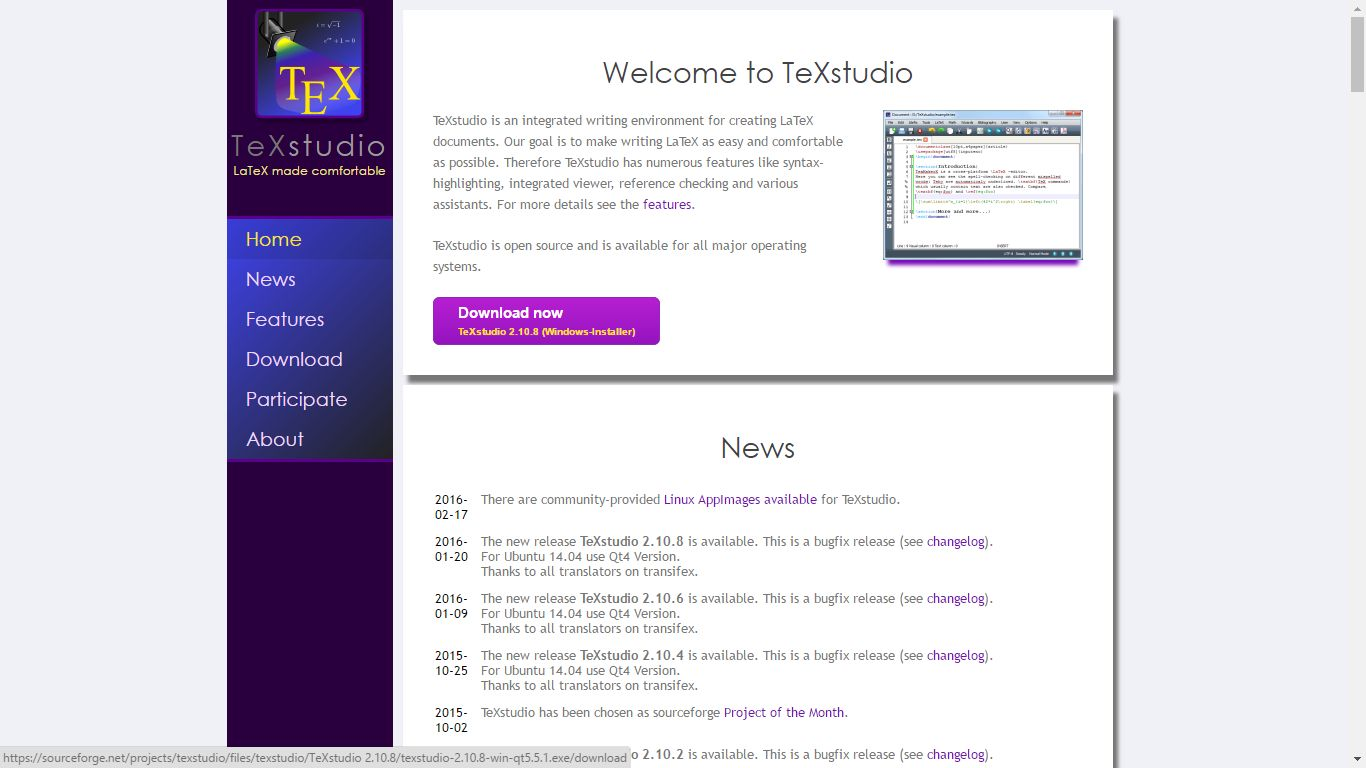
Task: Follow the Project of the Month link
Action: point(785,712)
